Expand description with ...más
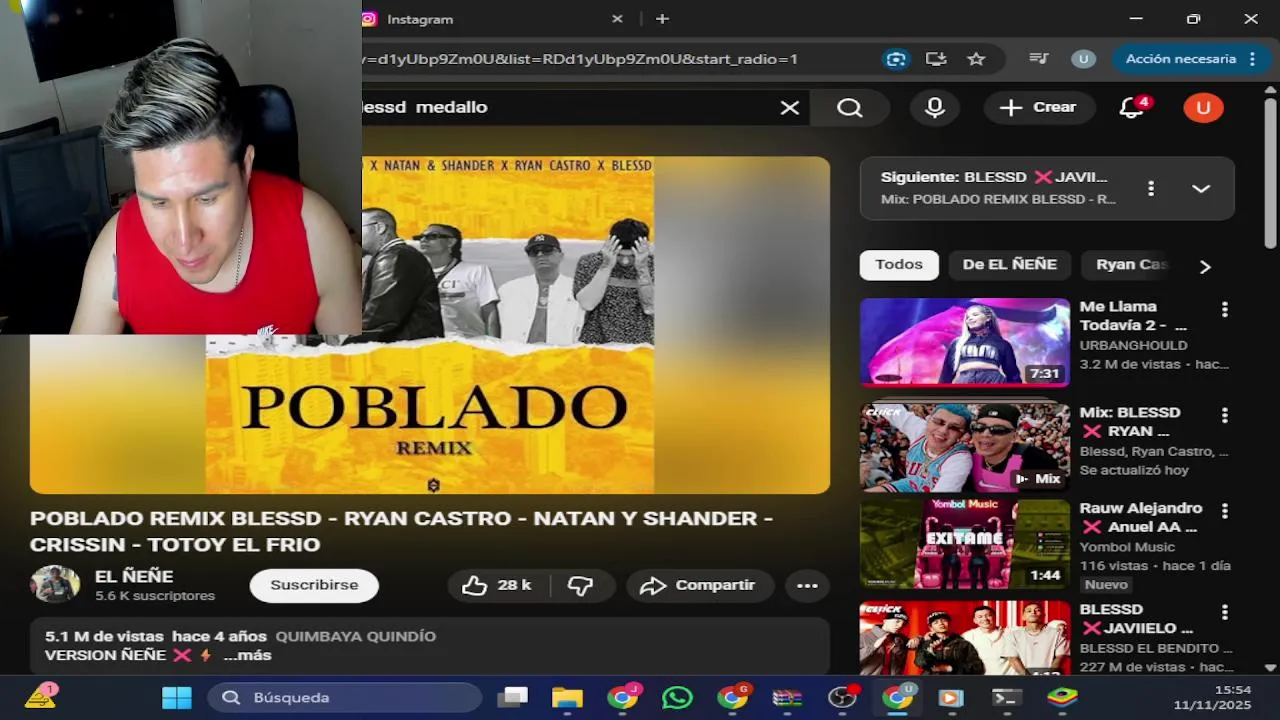The image size is (1280, 720). pyautogui.click(x=247, y=655)
